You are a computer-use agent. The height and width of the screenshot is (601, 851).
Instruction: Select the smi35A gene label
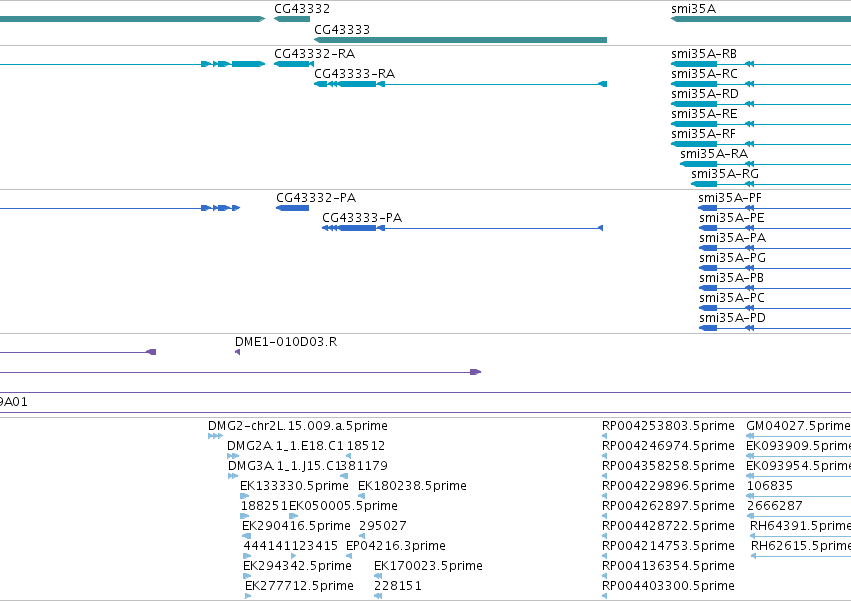pos(694,9)
